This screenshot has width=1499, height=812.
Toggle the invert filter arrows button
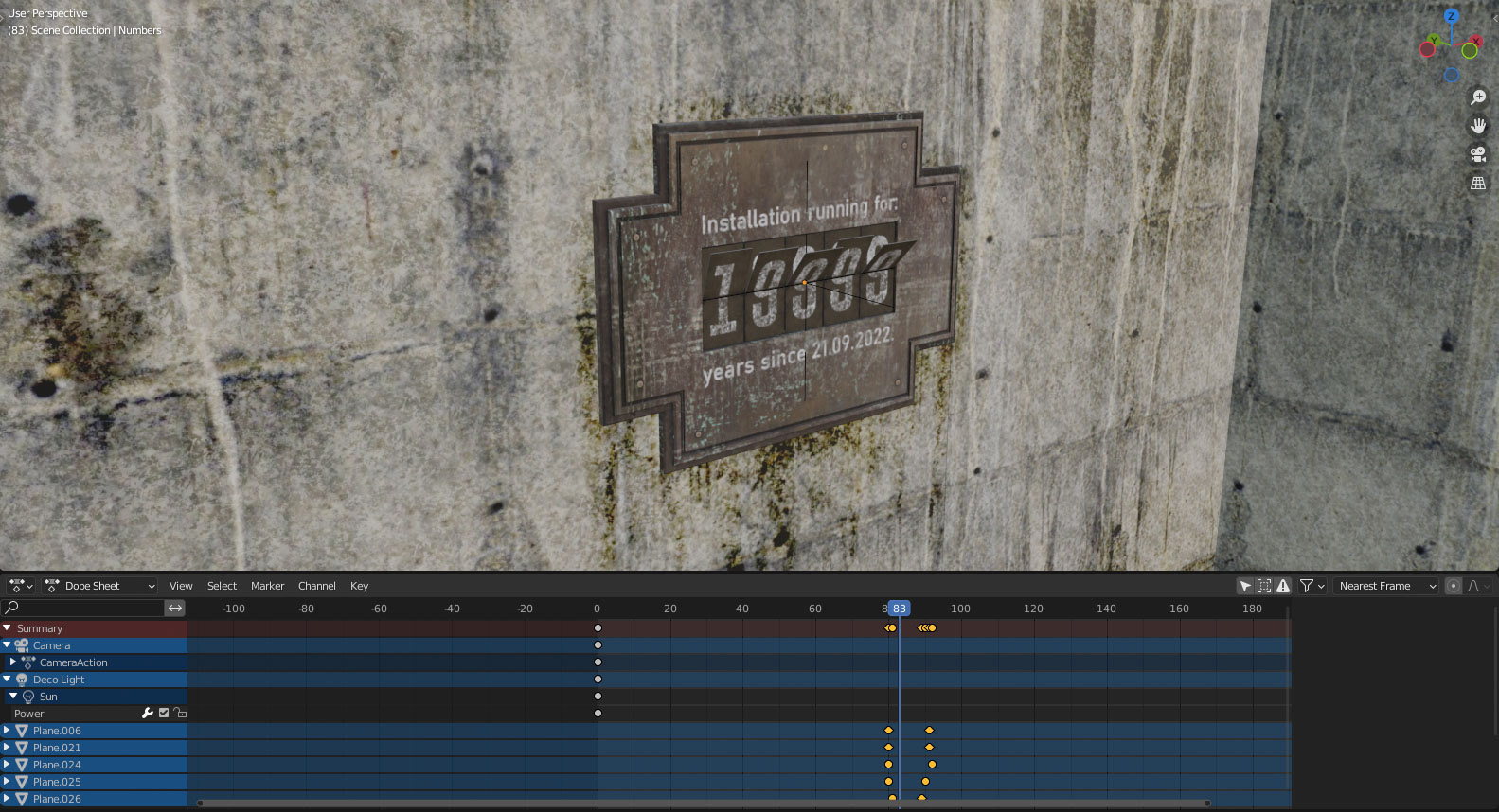pos(175,608)
